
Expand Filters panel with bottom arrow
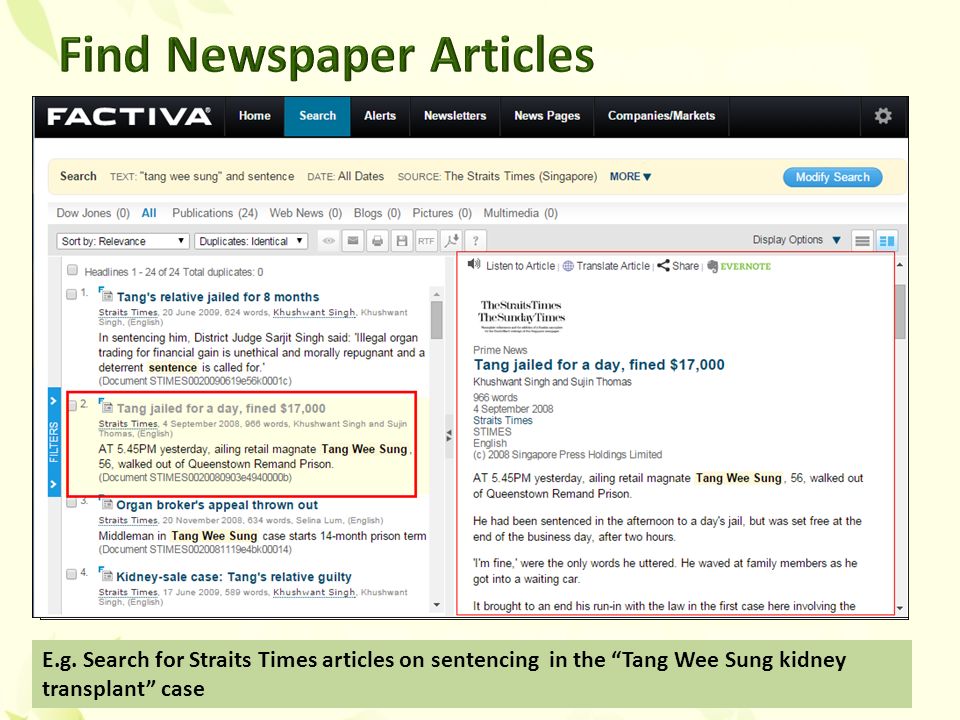pos(54,484)
